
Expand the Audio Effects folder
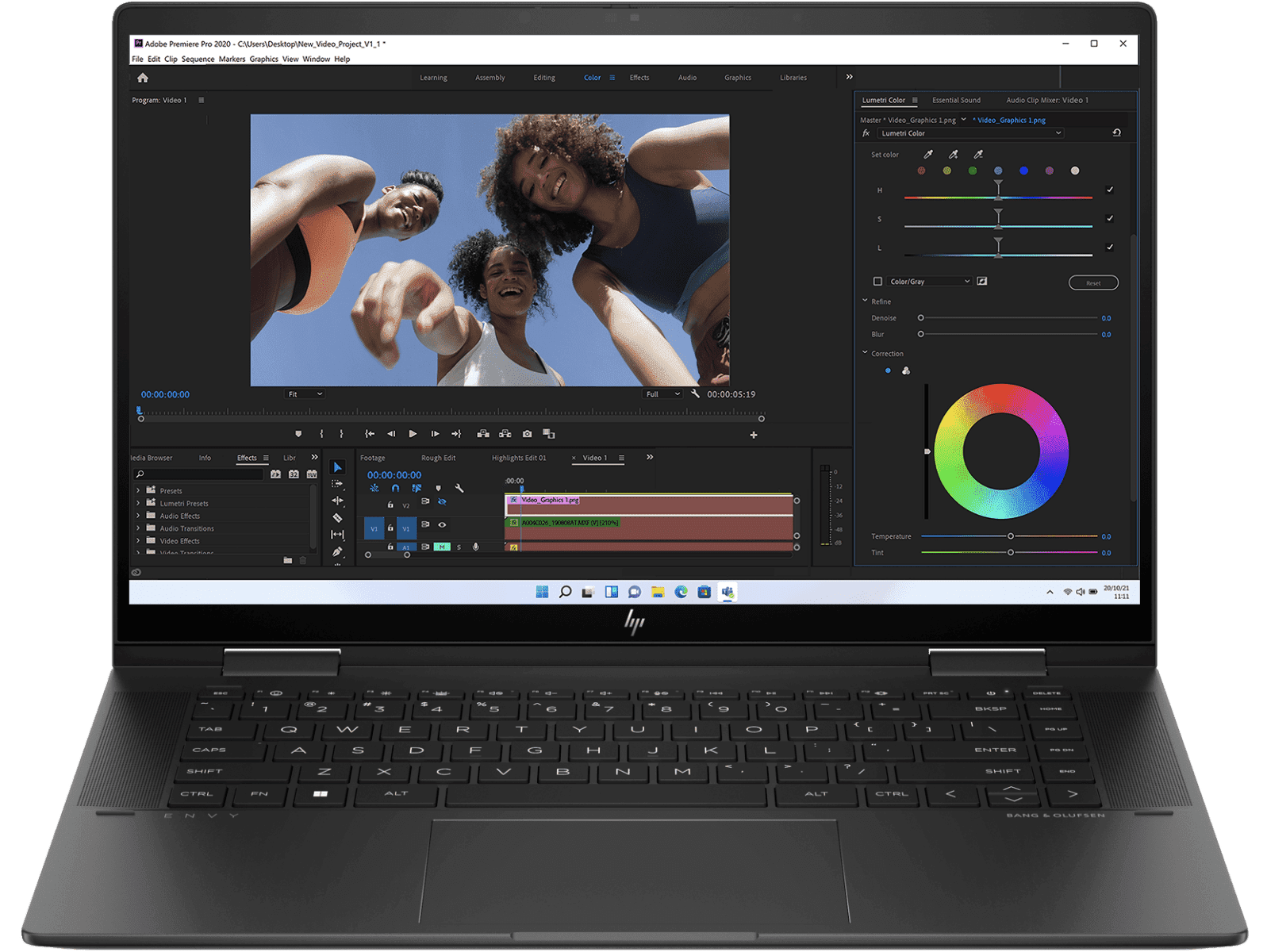point(138,516)
